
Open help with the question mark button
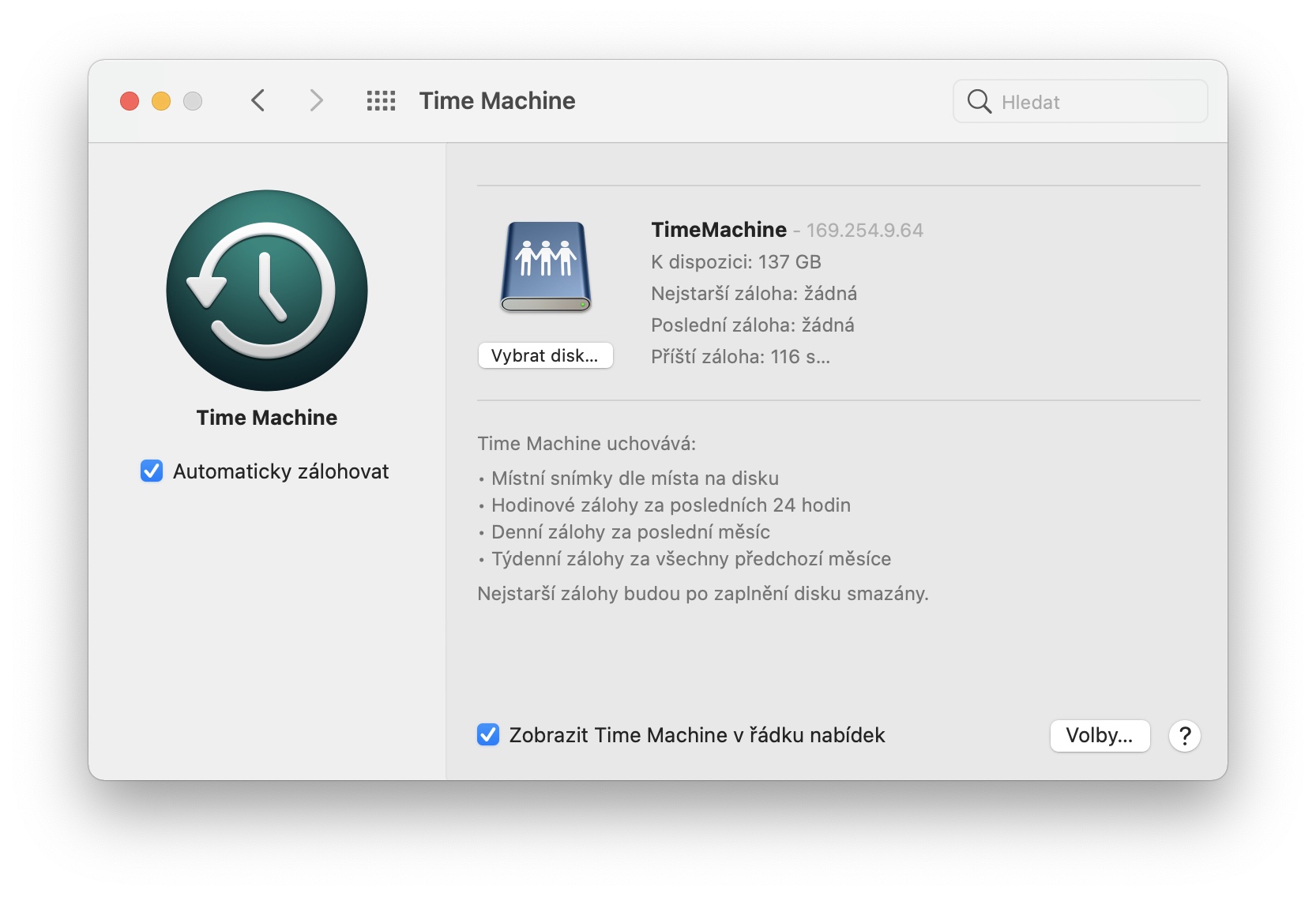[1184, 736]
